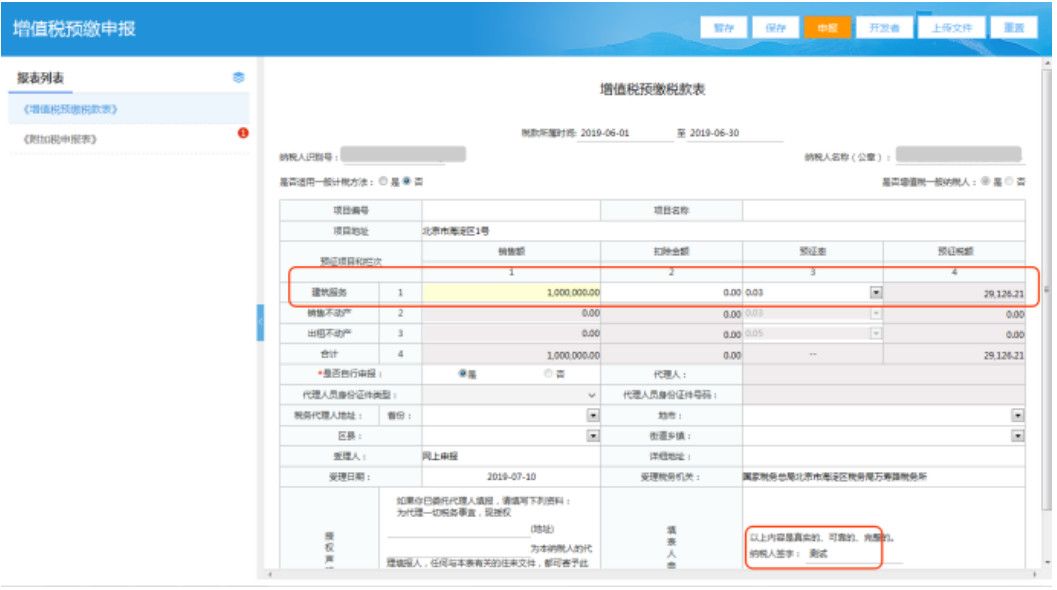
Task: Click the end date field 2019-06-30
Action: (735, 133)
